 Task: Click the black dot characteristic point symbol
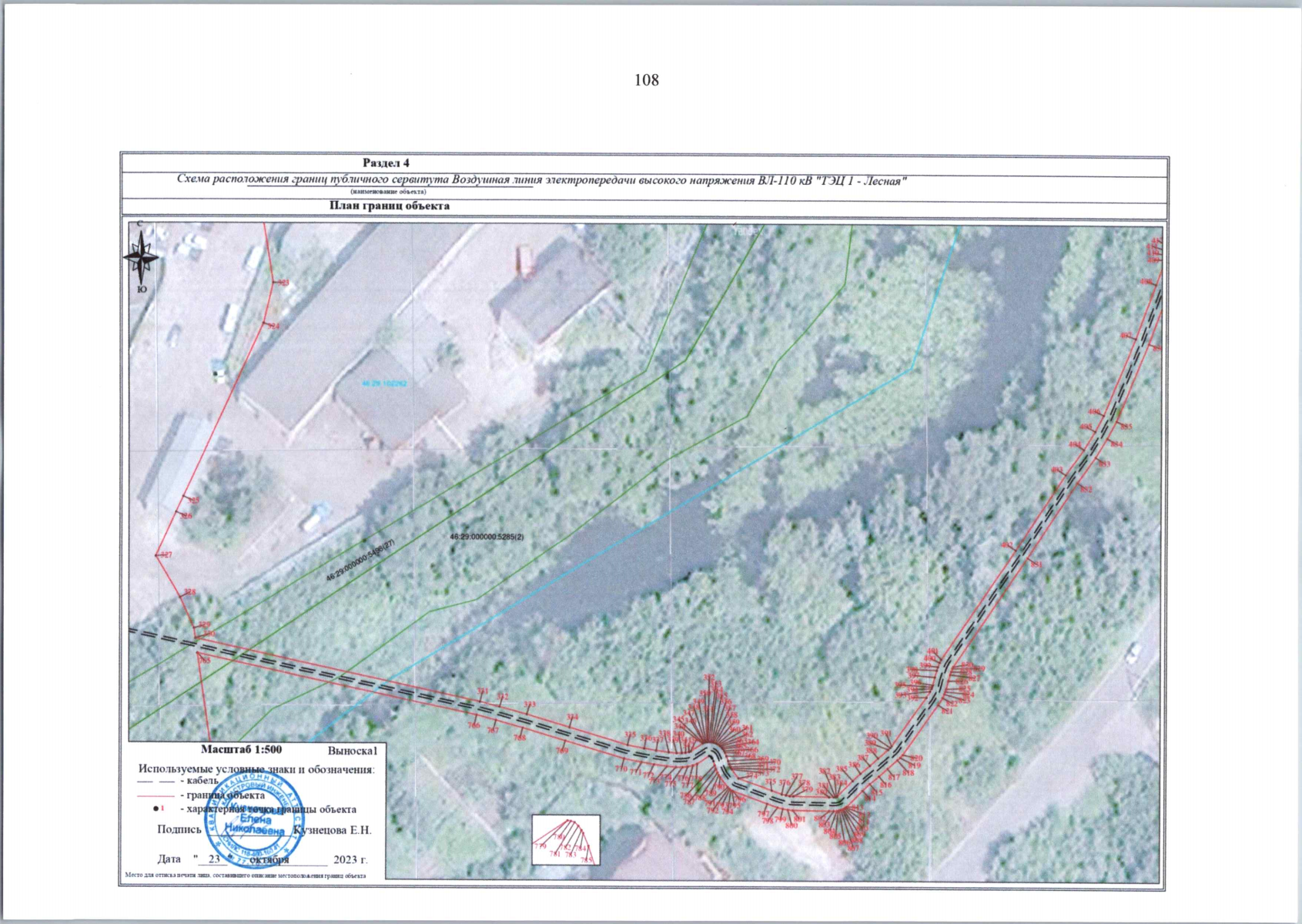155,809
